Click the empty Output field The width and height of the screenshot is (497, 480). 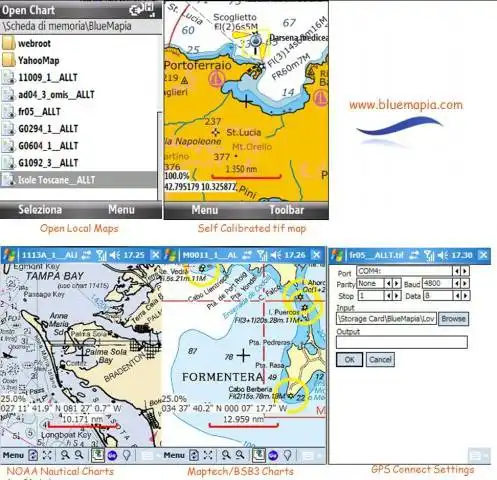402,342
